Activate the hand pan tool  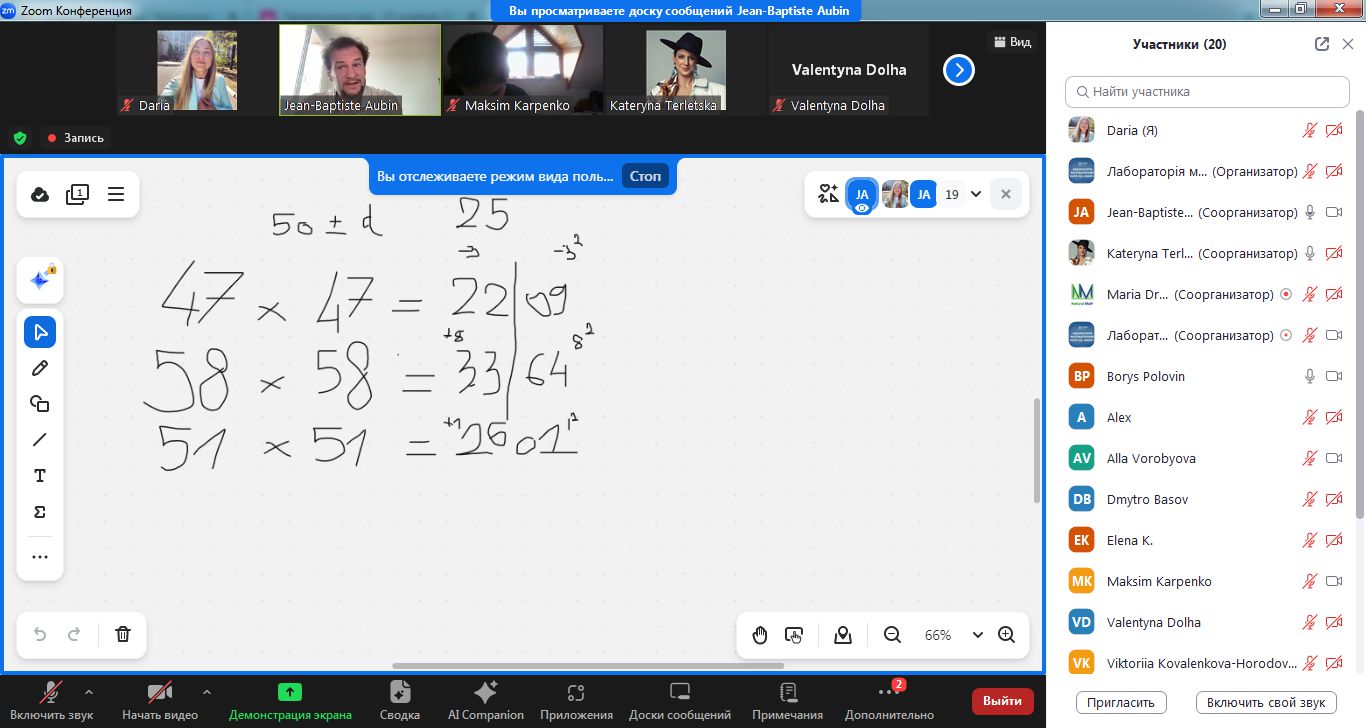[x=760, y=635]
